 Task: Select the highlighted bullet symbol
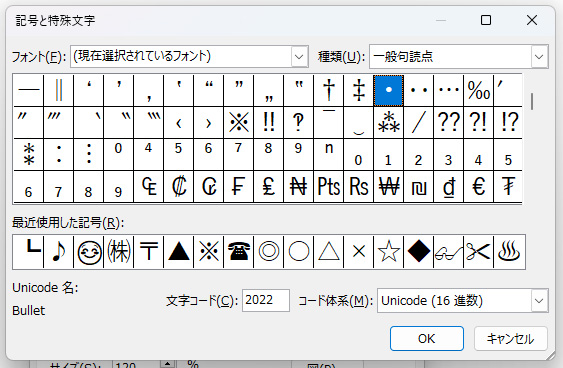(x=388, y=90)
